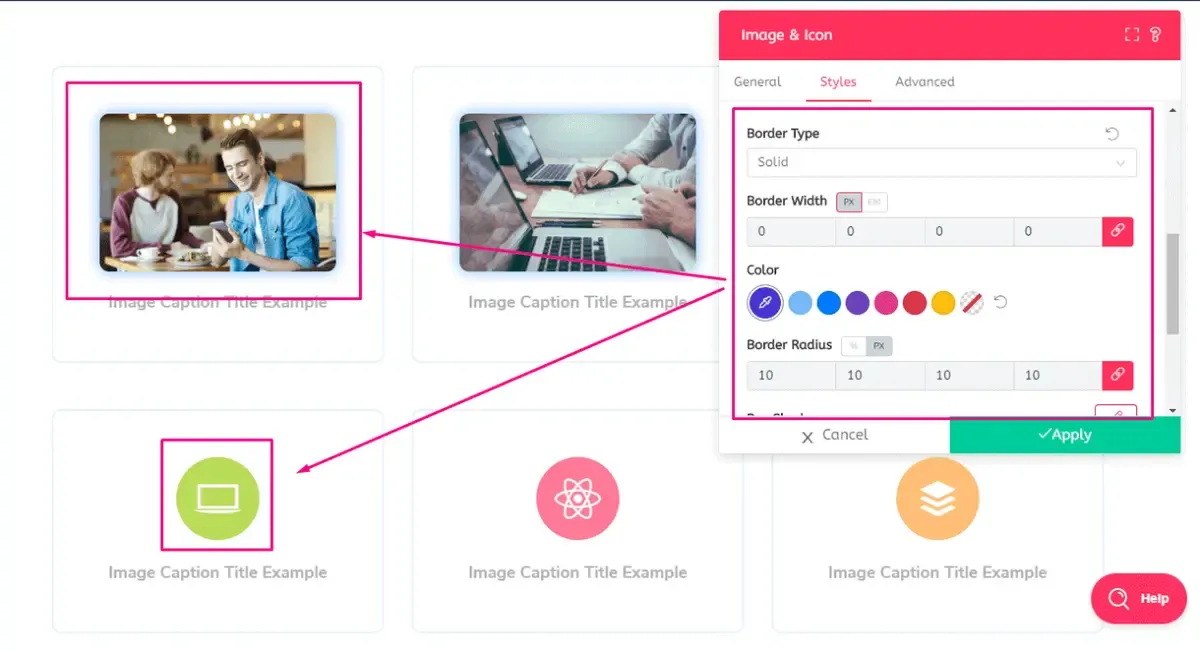
Task: Open the Border Type Solid dropdown
Action: point(942,162)
